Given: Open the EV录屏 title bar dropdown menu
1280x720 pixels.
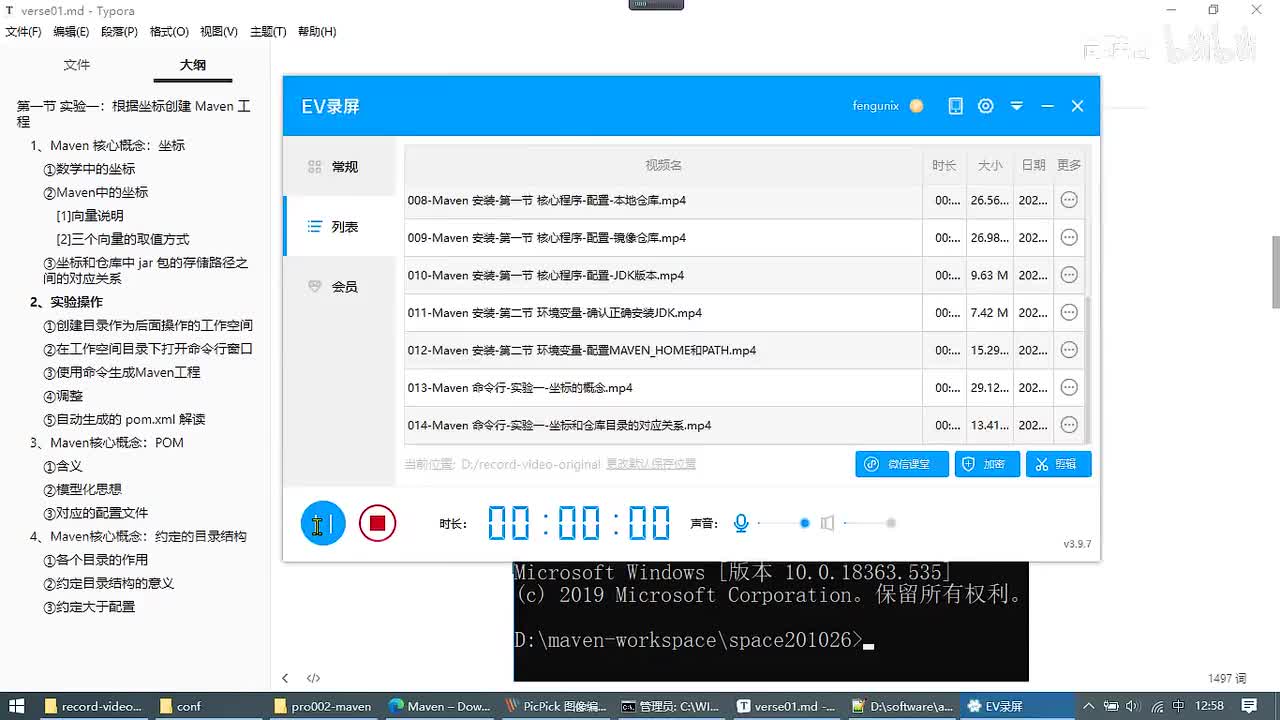Looking at the screenshot, I should point(1017,106).
